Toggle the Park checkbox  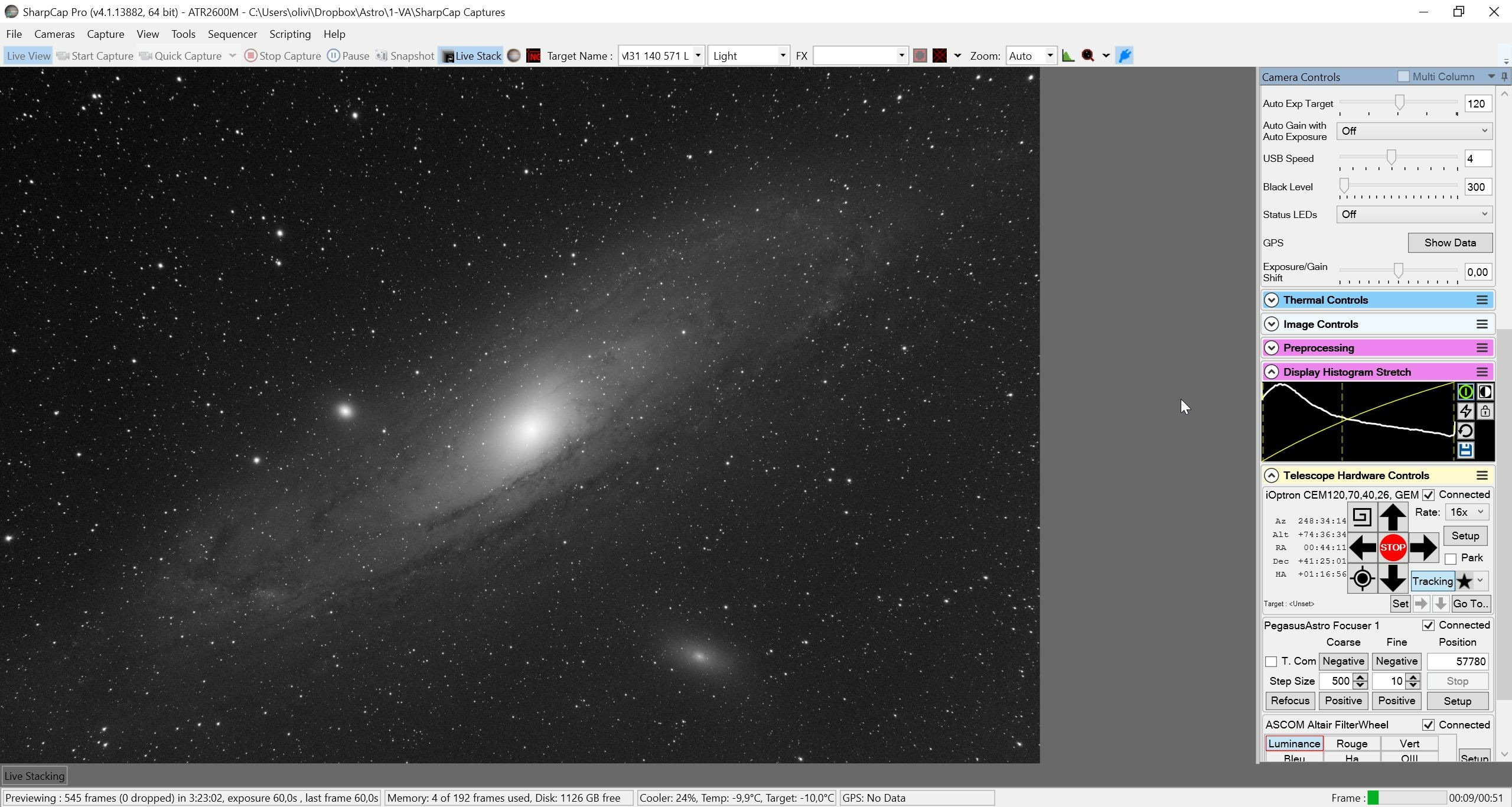(x=1451, y=558)
